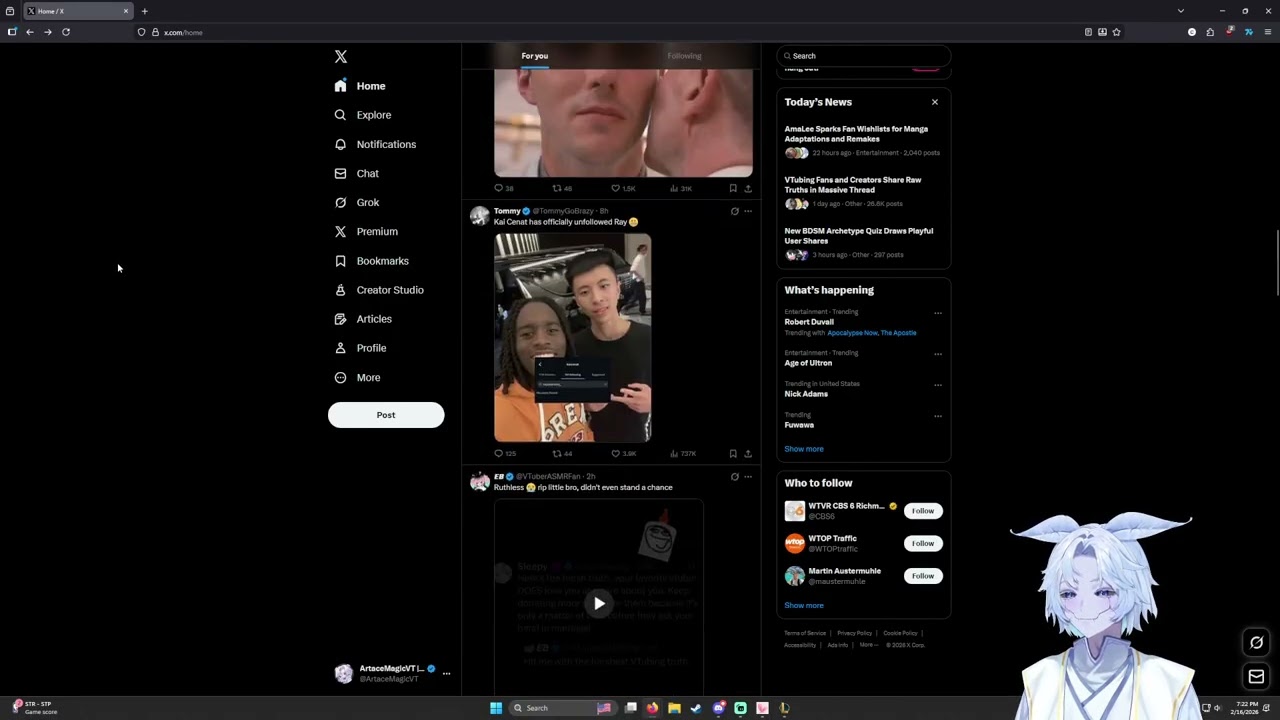The image size is (1280, 720).
Task: Click the X search input field
Action: [863, 56]
